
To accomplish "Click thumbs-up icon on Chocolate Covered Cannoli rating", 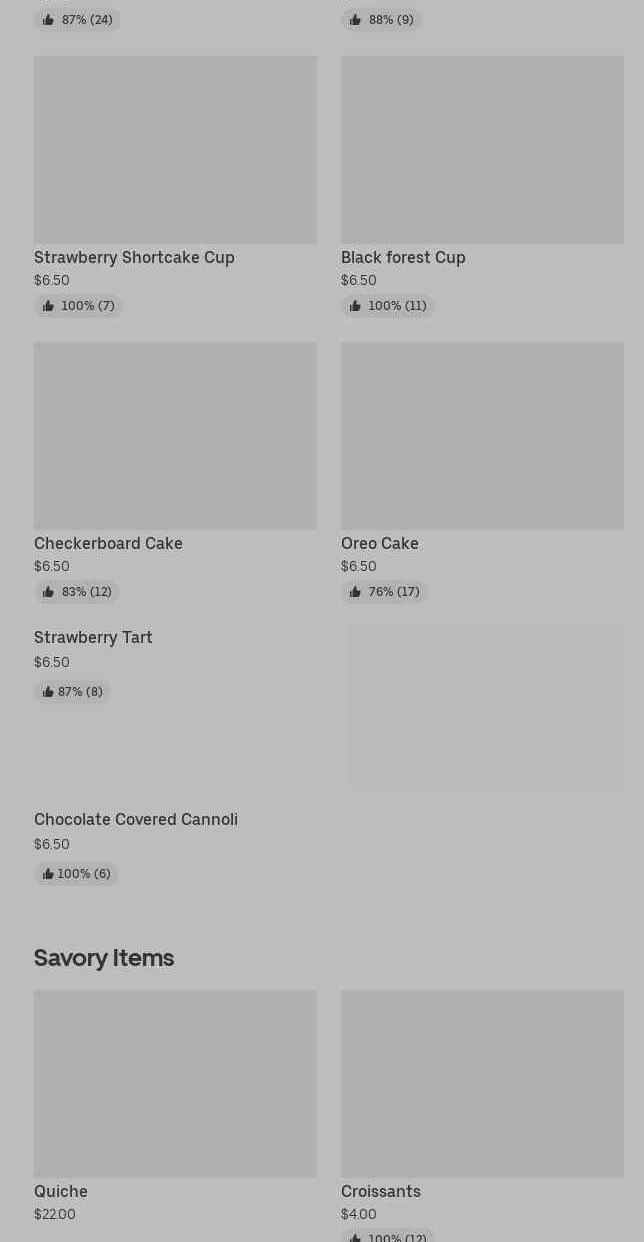I will tap(48, 874).
